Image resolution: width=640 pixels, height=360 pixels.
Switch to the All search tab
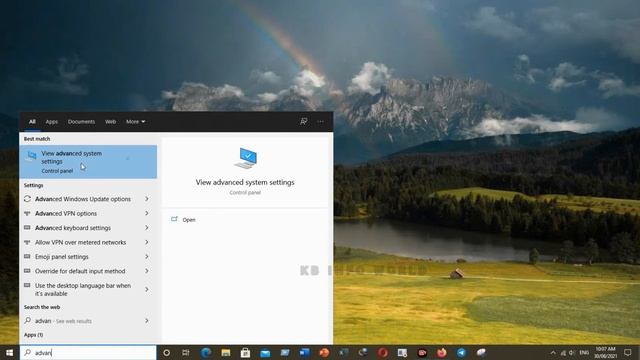tap(32, 122)
